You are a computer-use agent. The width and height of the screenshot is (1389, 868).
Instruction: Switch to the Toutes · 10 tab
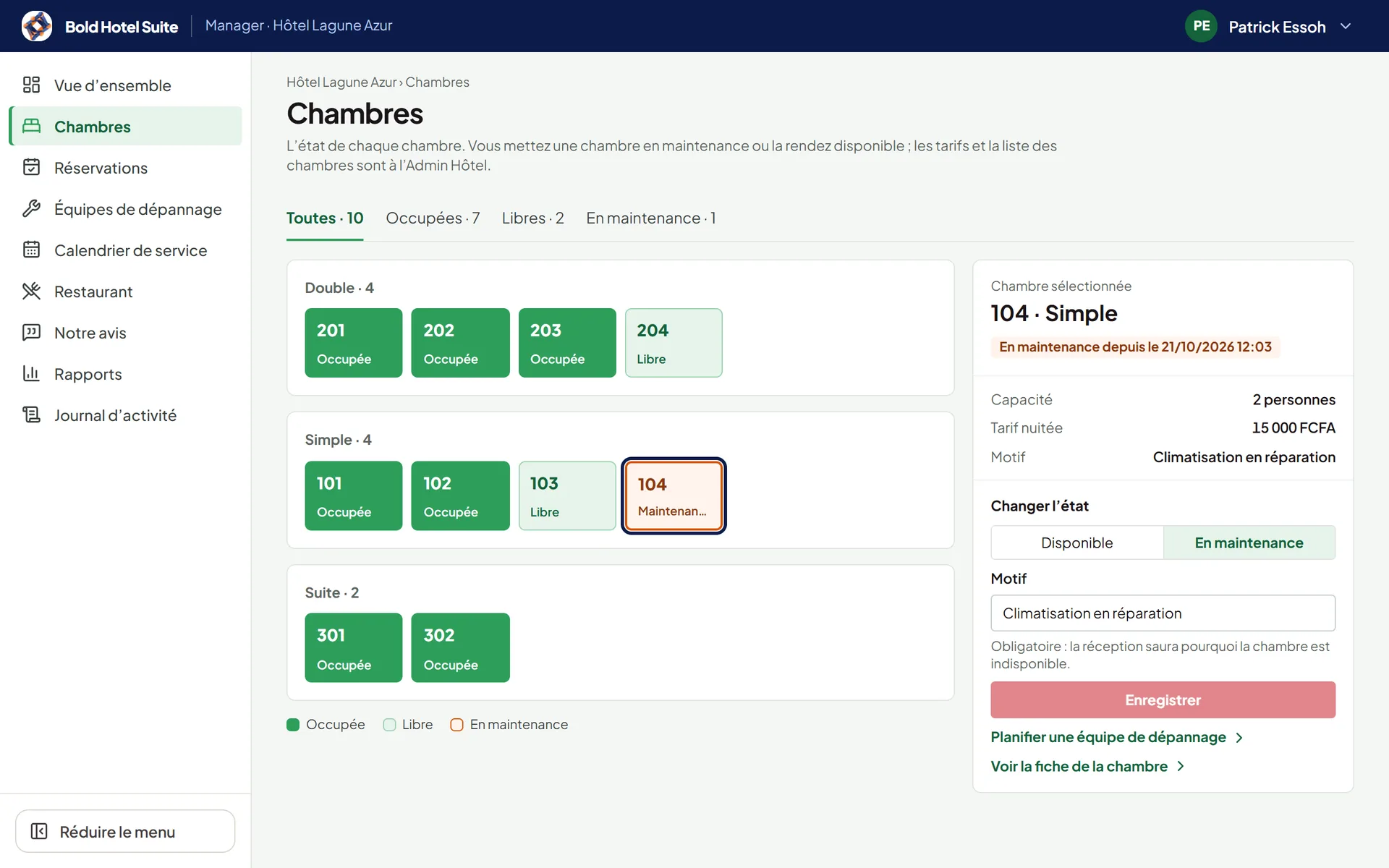coord(325,218)
